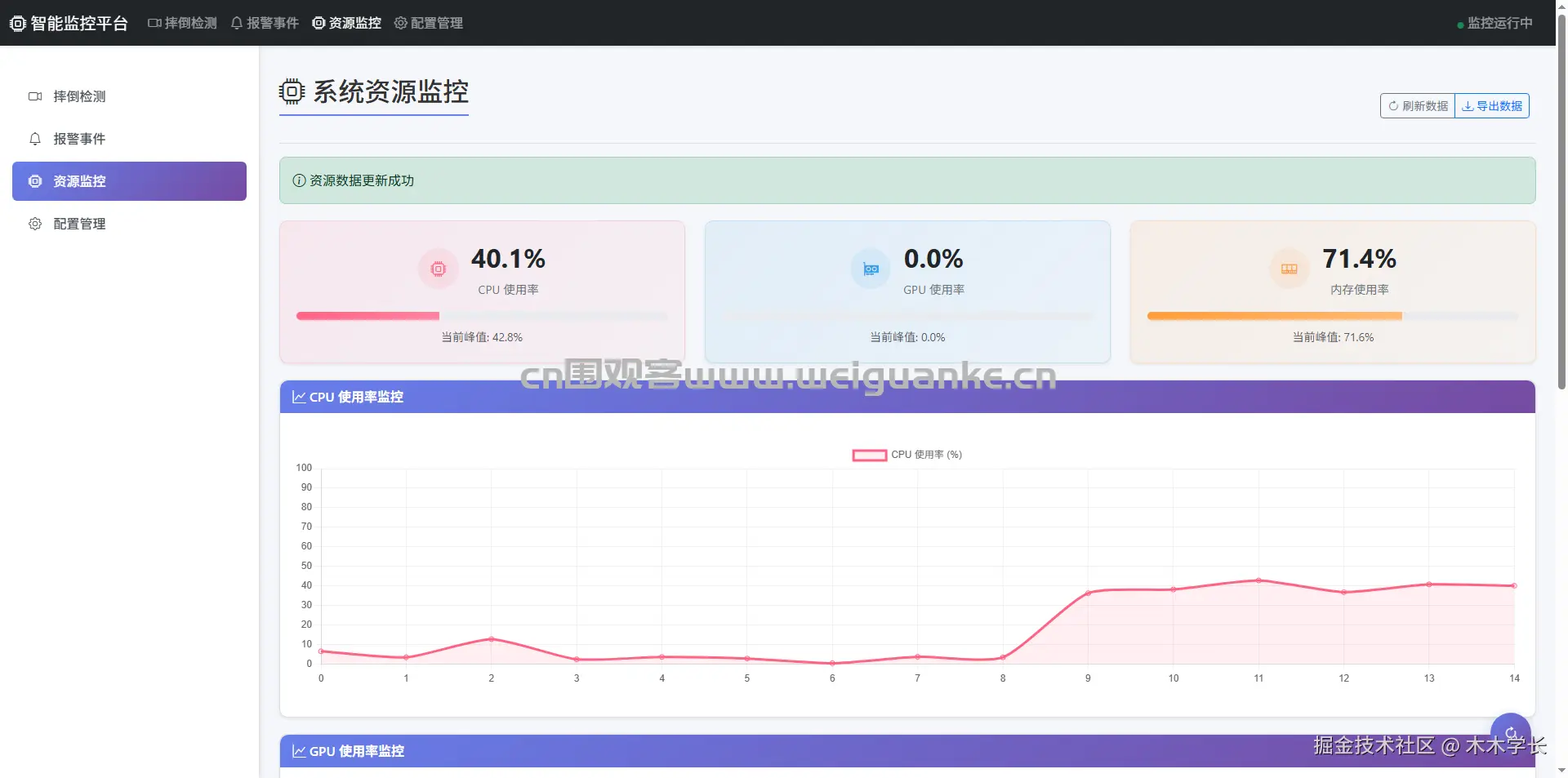Click the GPU 使用率 label in the blue card
Screen dimensions: 1568x778
pyautogui.click(x=933, y=290)
